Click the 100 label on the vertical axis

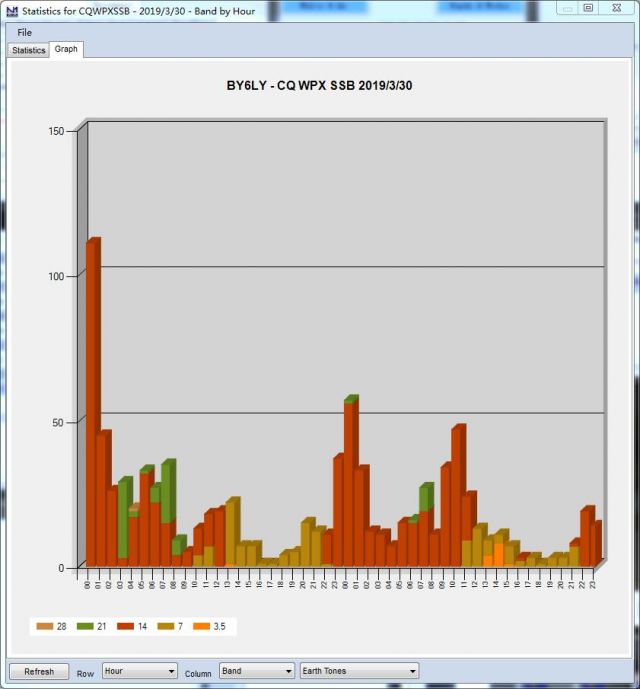coord(56,276)
